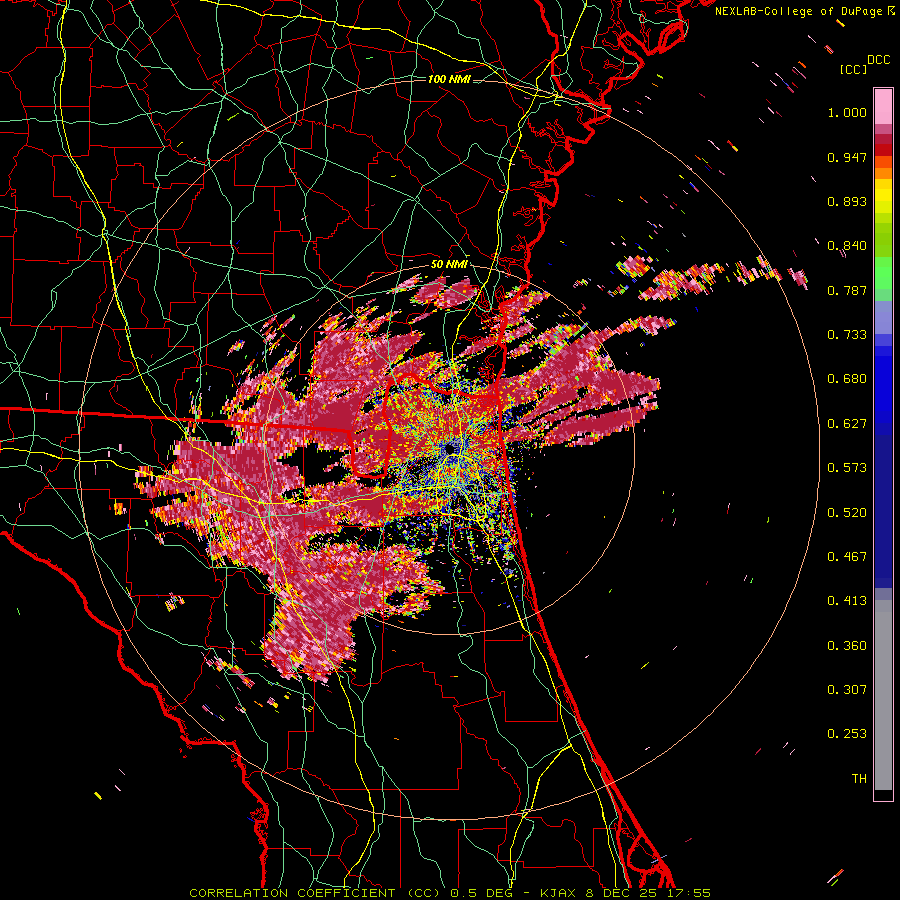This screenshot has height=900, width=900.
Task: Click the 0.627 scale value
Action: 847,424
